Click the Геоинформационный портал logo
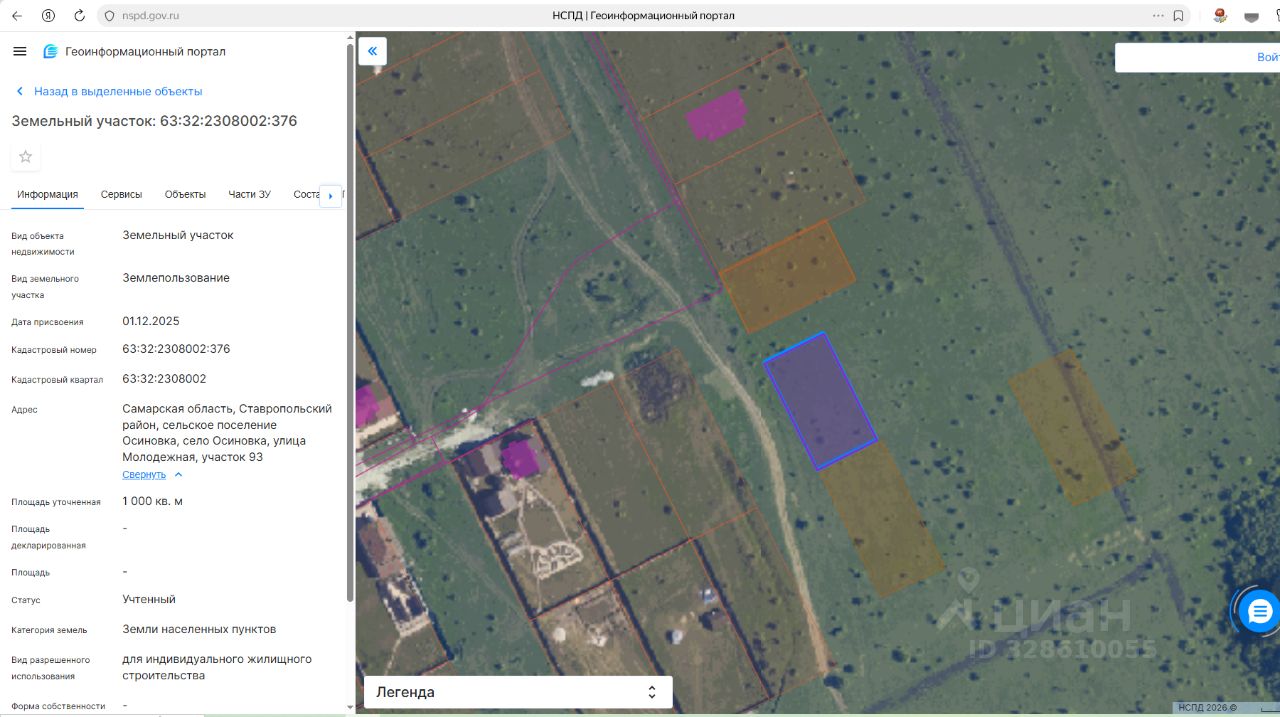Viewport: 1280px width, 717px height. tap(134, 52)
